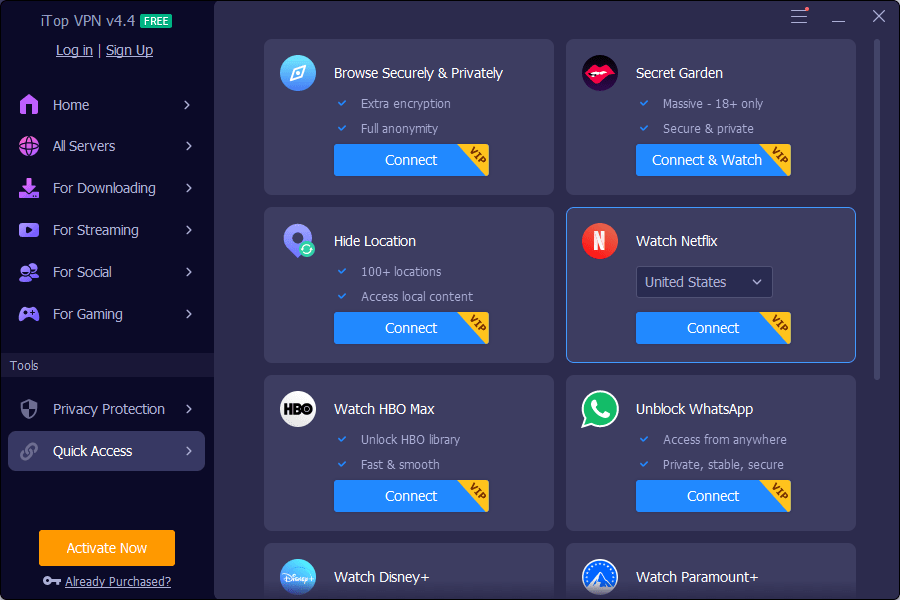
Task: Click the 100+ locations text
Action: [401, 272]
